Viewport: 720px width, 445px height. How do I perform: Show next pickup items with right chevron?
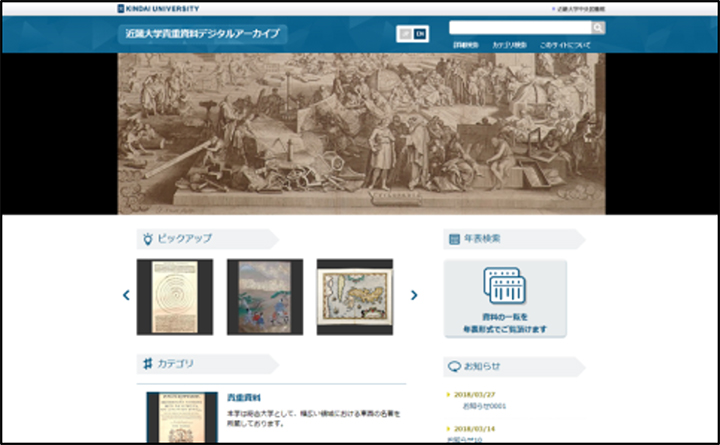click(x=414, y=295)
